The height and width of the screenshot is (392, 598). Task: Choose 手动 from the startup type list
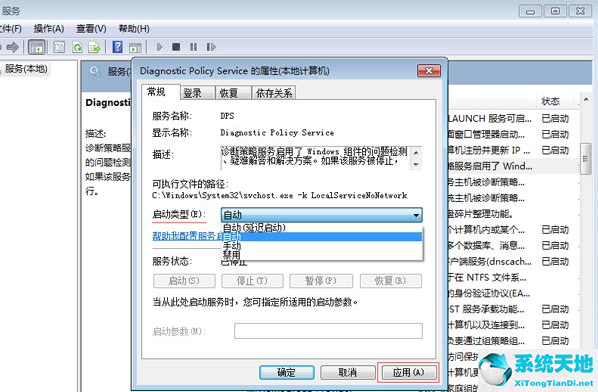(322, 246)
